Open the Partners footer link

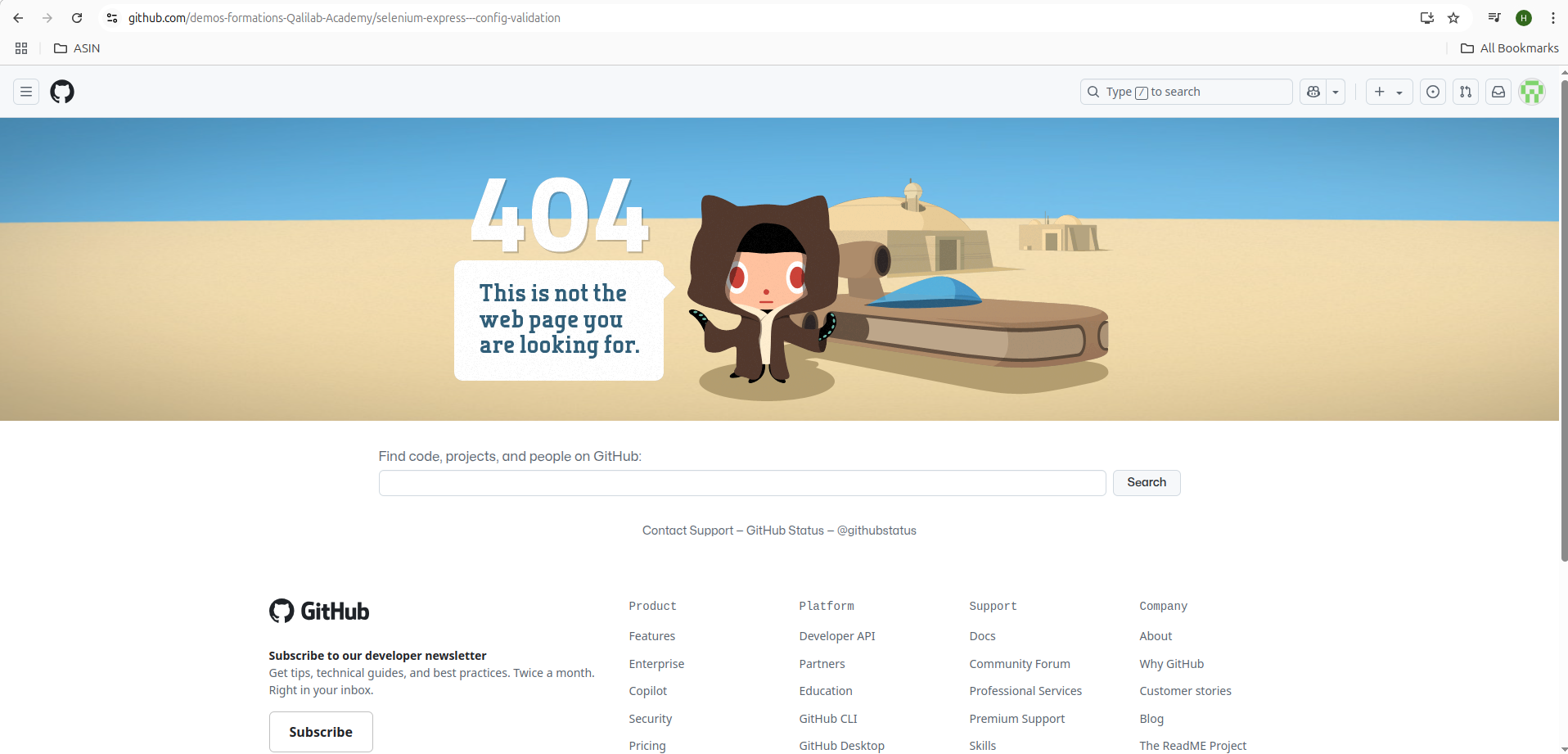click(x=822, y=664)
